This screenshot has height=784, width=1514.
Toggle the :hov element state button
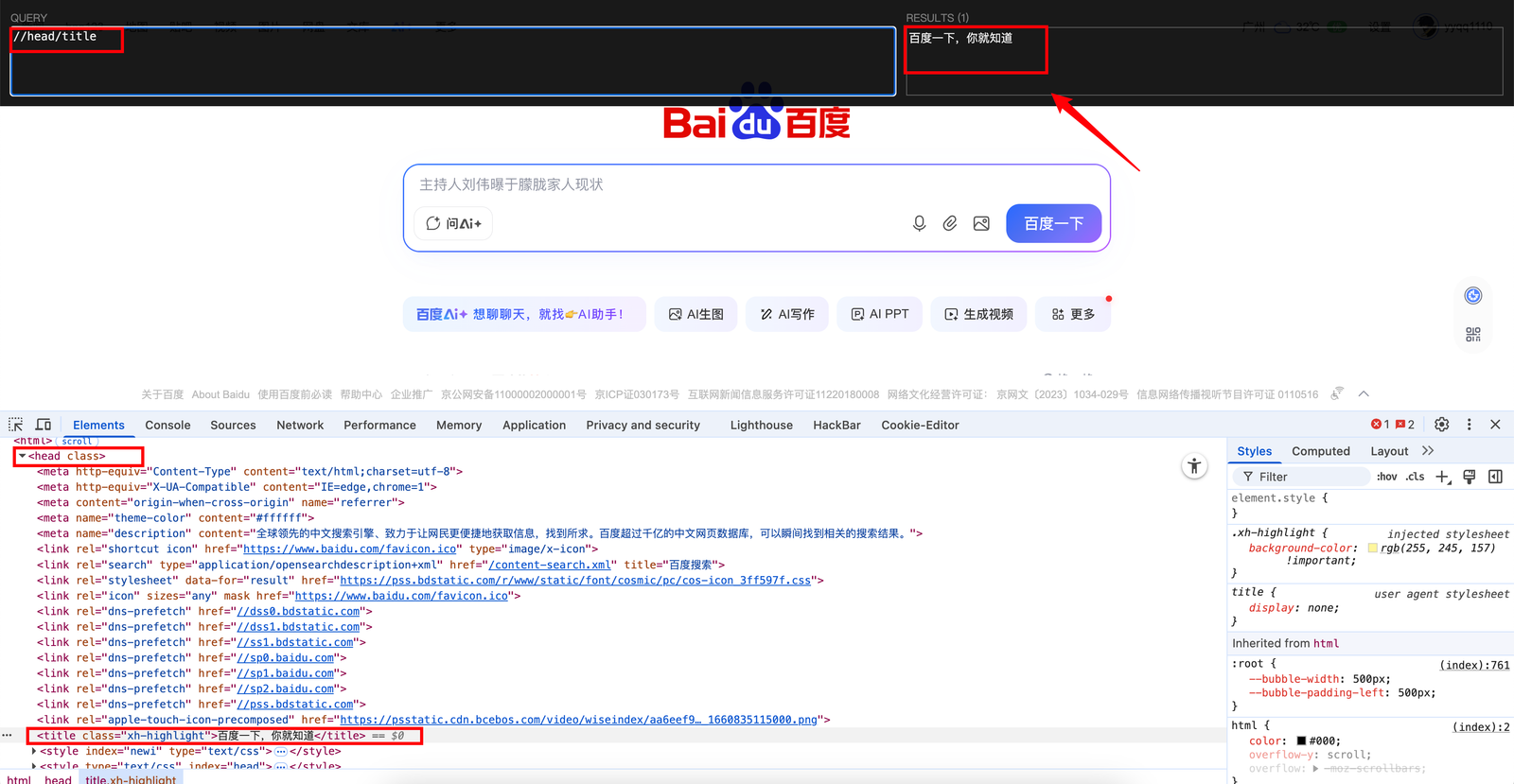click(1387, 477)
